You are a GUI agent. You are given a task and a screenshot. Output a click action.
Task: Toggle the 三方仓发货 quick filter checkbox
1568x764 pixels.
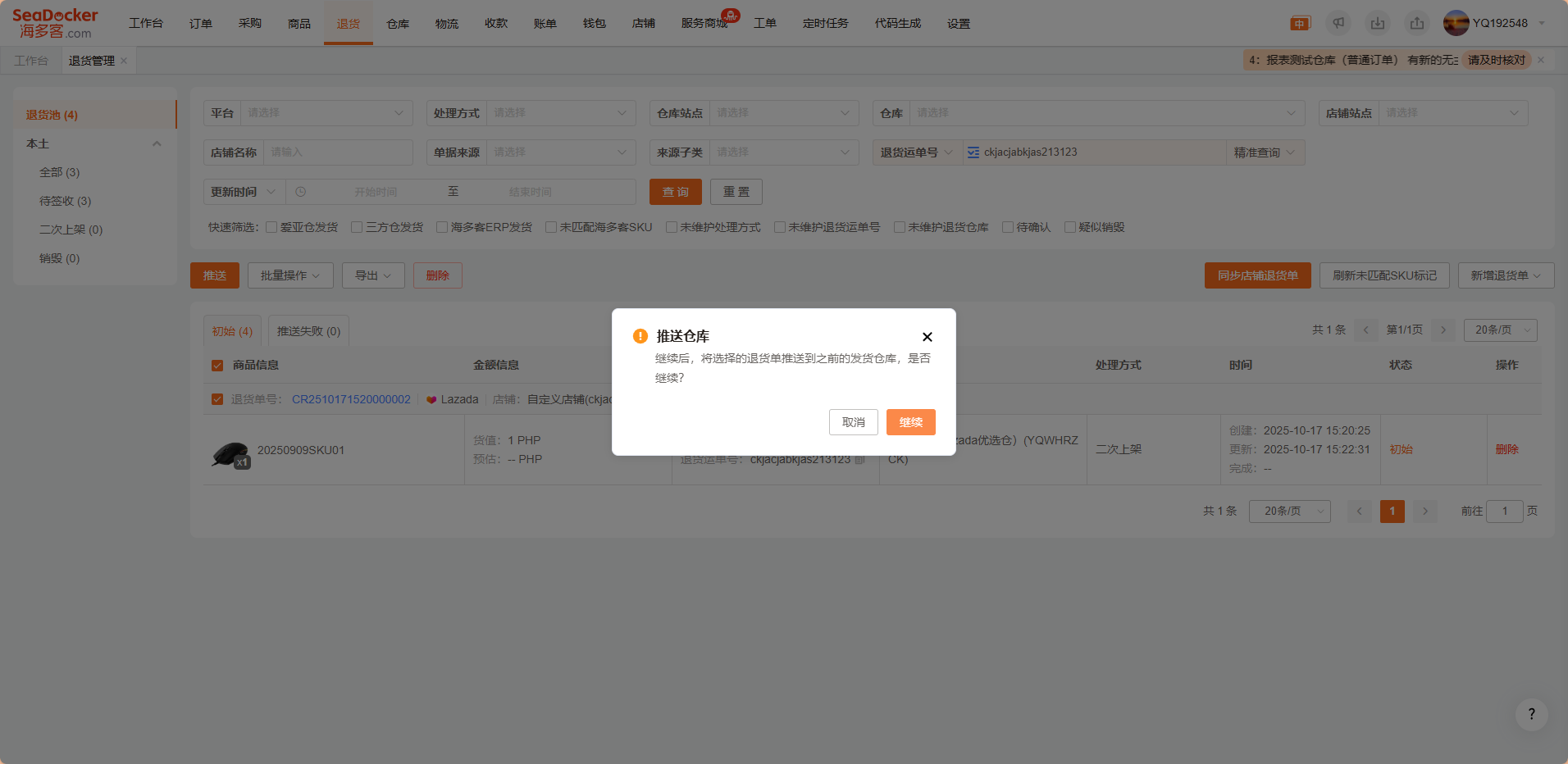(x=357, y=227)
